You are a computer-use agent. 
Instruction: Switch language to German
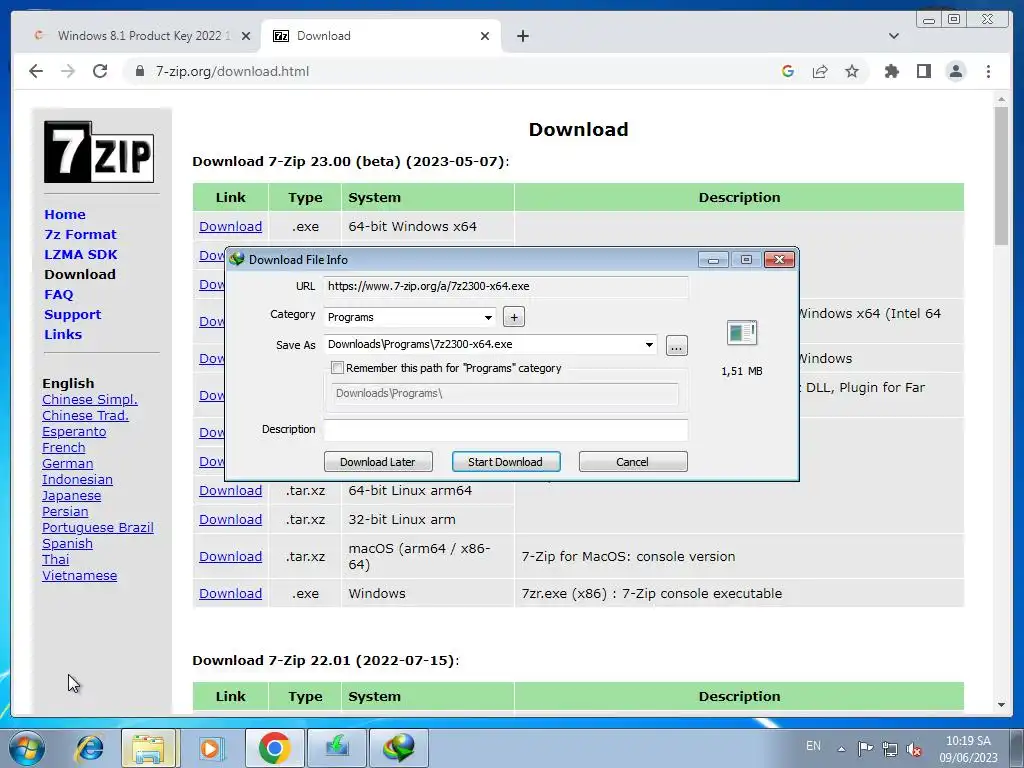click(67, 464)
